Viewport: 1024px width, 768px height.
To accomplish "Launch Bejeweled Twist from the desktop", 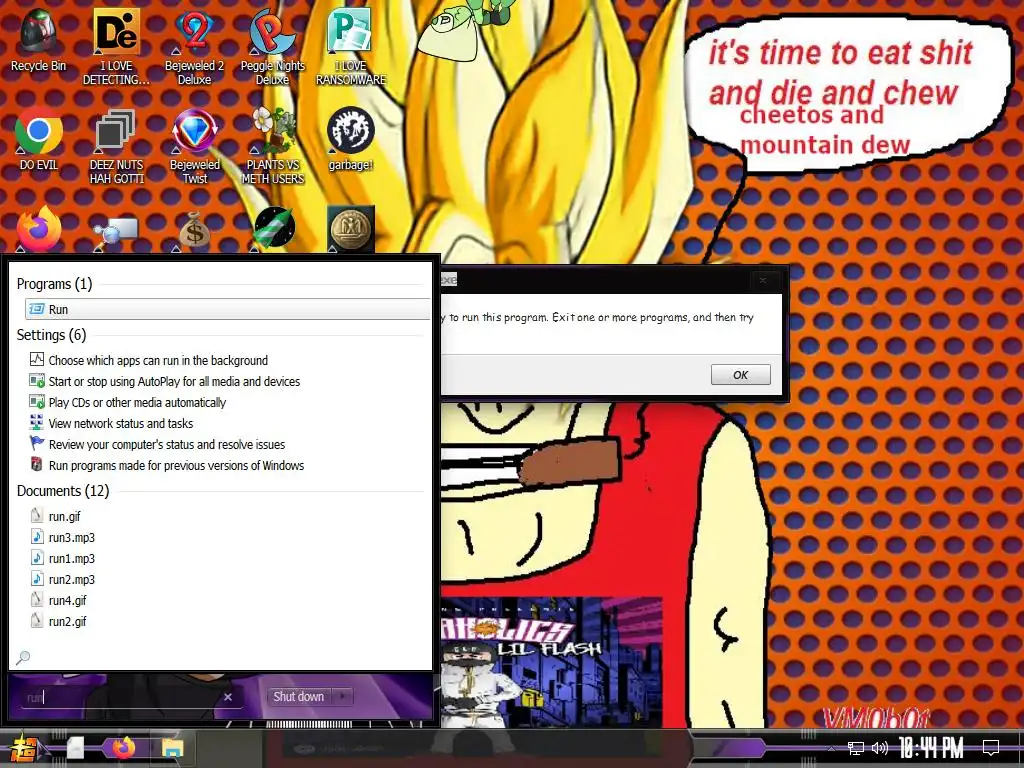I will [194, 146].
